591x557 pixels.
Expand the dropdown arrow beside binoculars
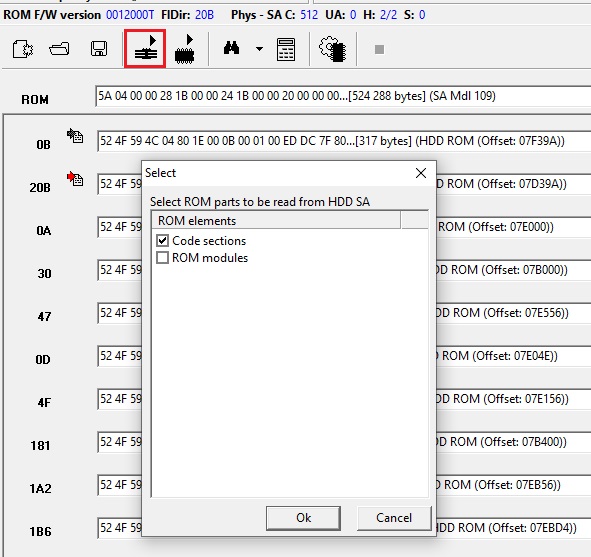pos(259,49)
